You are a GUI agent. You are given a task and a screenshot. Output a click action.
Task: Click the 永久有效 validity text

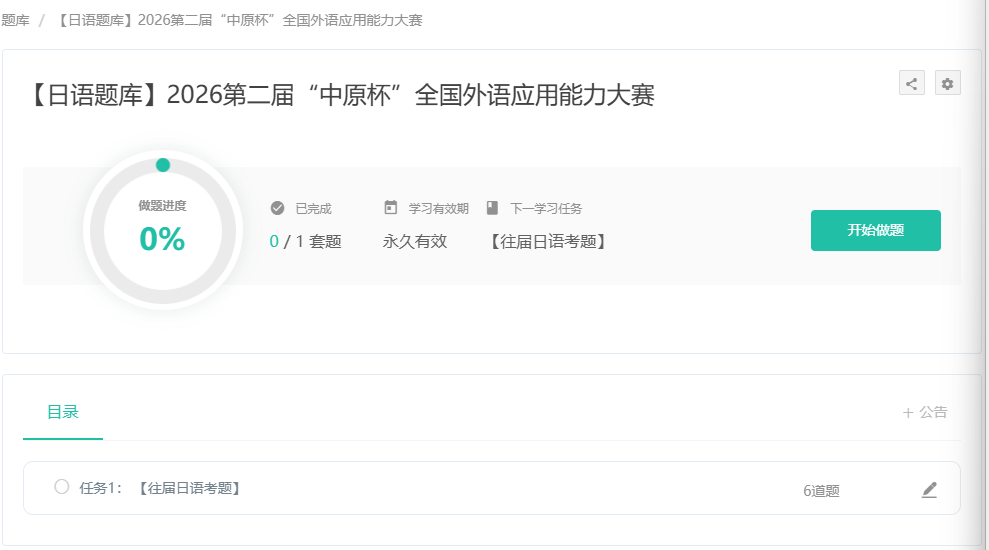[x=414, y=241]
